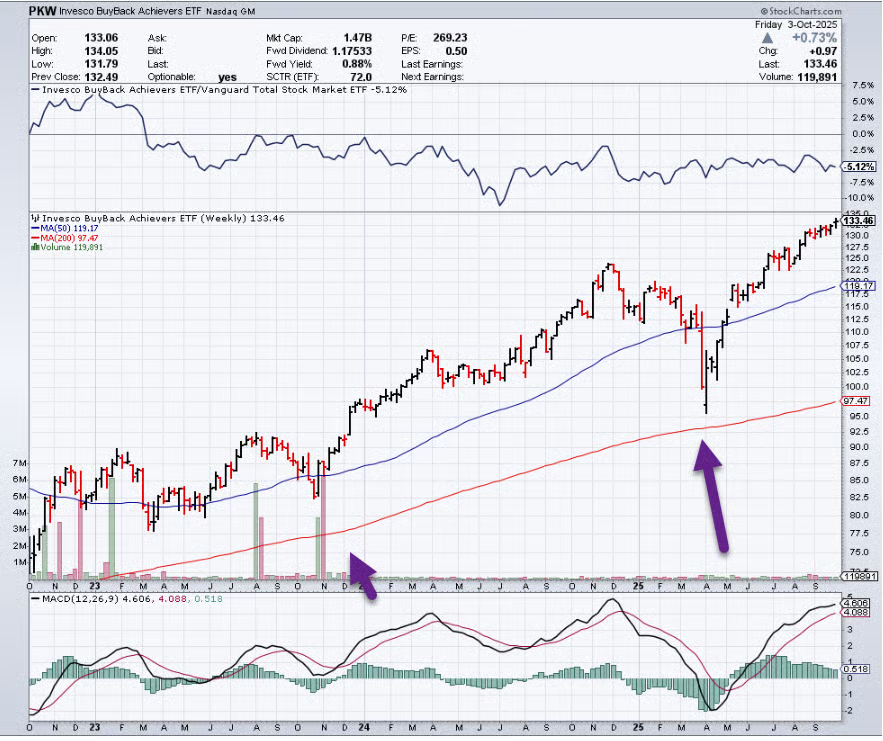This screenshot has height=741, width=883.
Task: Click the 119891 volume tag on right axis
Action: [x=861, y=577]
